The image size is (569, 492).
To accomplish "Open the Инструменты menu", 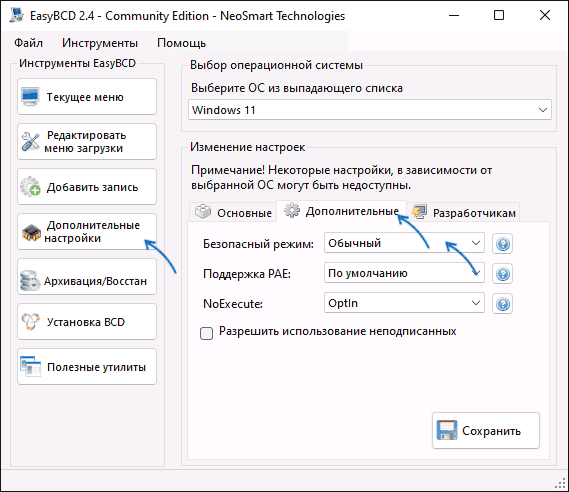I will tap(100, 43).
